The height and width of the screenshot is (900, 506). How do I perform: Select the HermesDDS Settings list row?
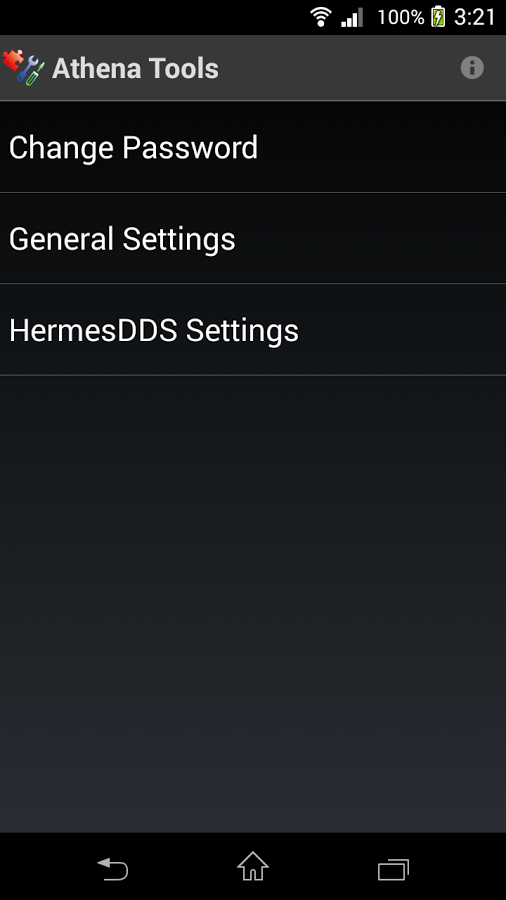[253, 329]
